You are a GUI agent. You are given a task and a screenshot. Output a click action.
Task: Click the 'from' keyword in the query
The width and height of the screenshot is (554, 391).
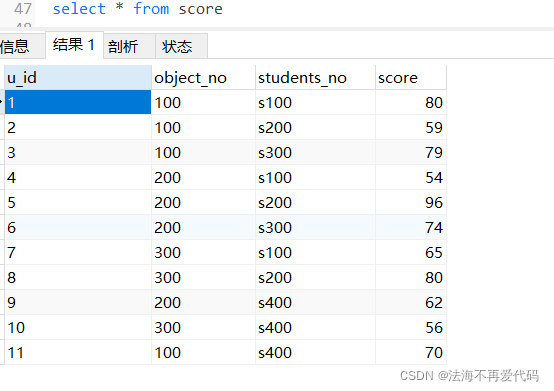[x=151, y=8]
